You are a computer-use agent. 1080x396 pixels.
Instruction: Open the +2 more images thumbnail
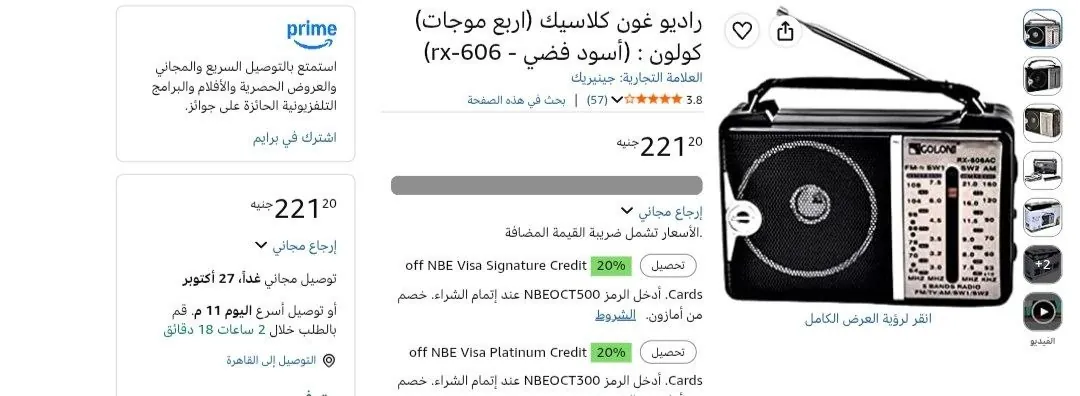pos(1042,264)
